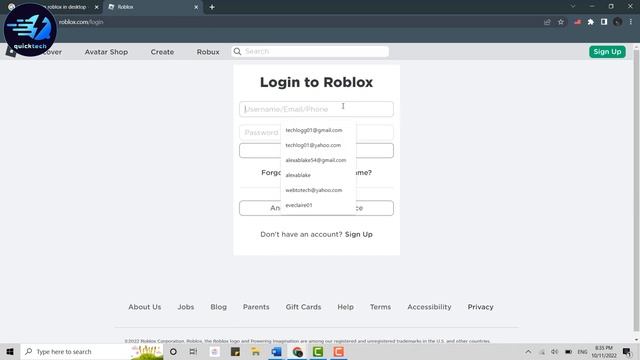Open Avatar Shop in navigation
The width and height of the screenshot is (640, 360).
106,52
